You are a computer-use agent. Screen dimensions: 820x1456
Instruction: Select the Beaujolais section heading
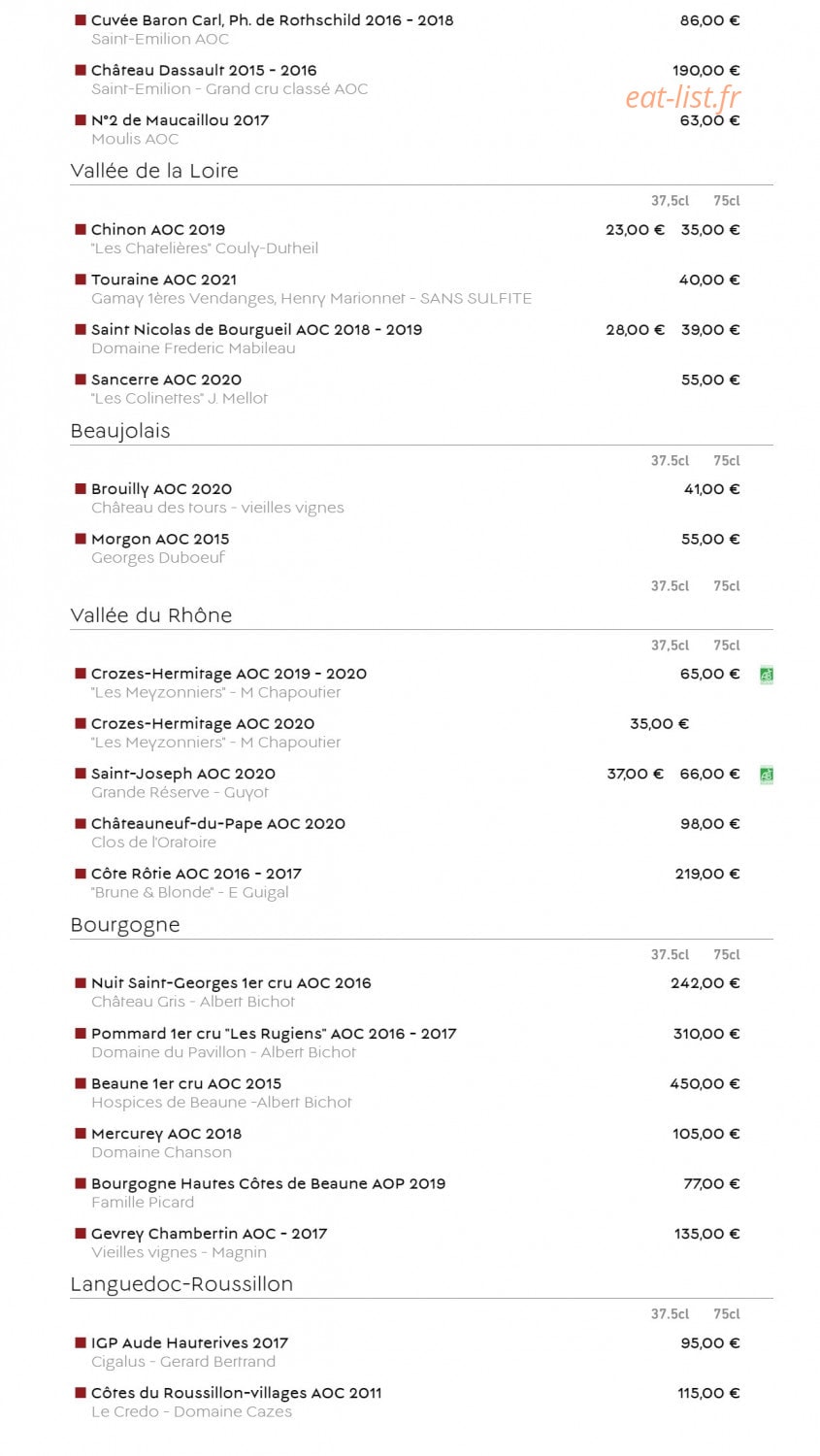click(x=120, y=431)
